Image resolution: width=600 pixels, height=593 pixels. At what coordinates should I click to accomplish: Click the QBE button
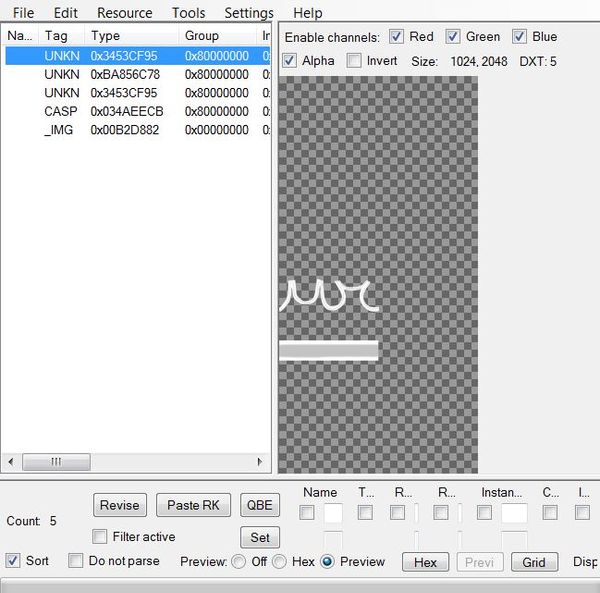click(x=259, y=505)
